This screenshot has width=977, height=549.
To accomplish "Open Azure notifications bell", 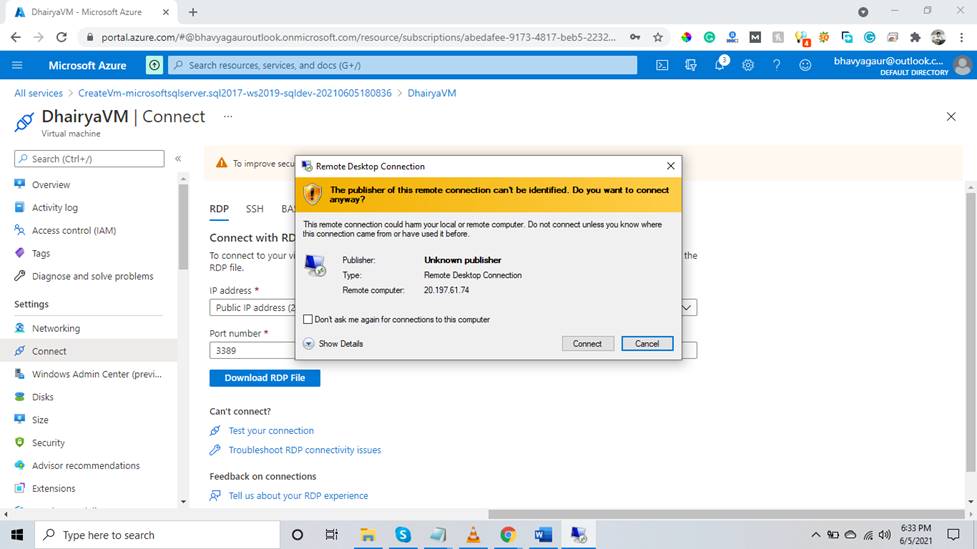I will point(720,64).
